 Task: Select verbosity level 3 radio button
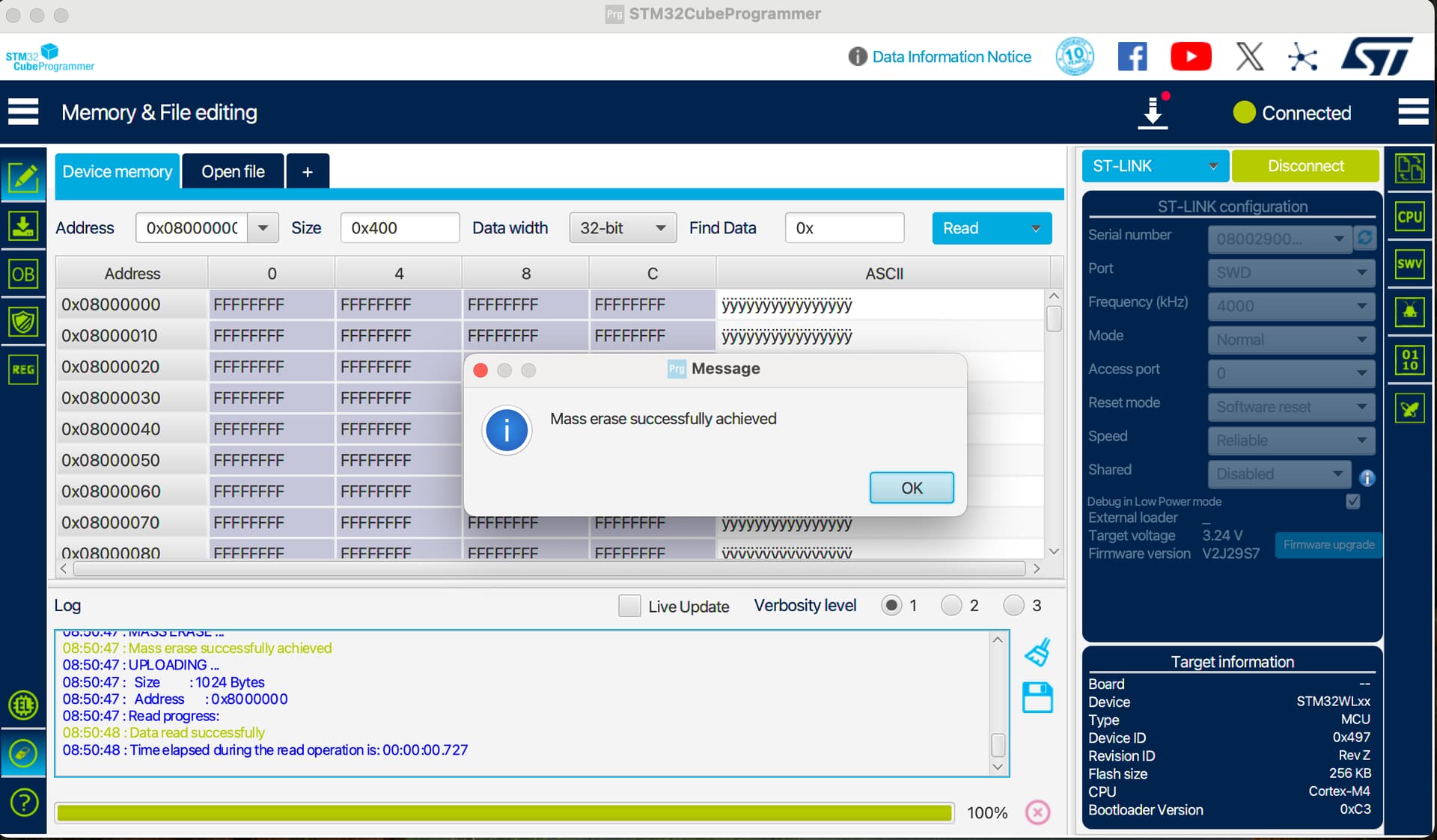coord(1013,605)
